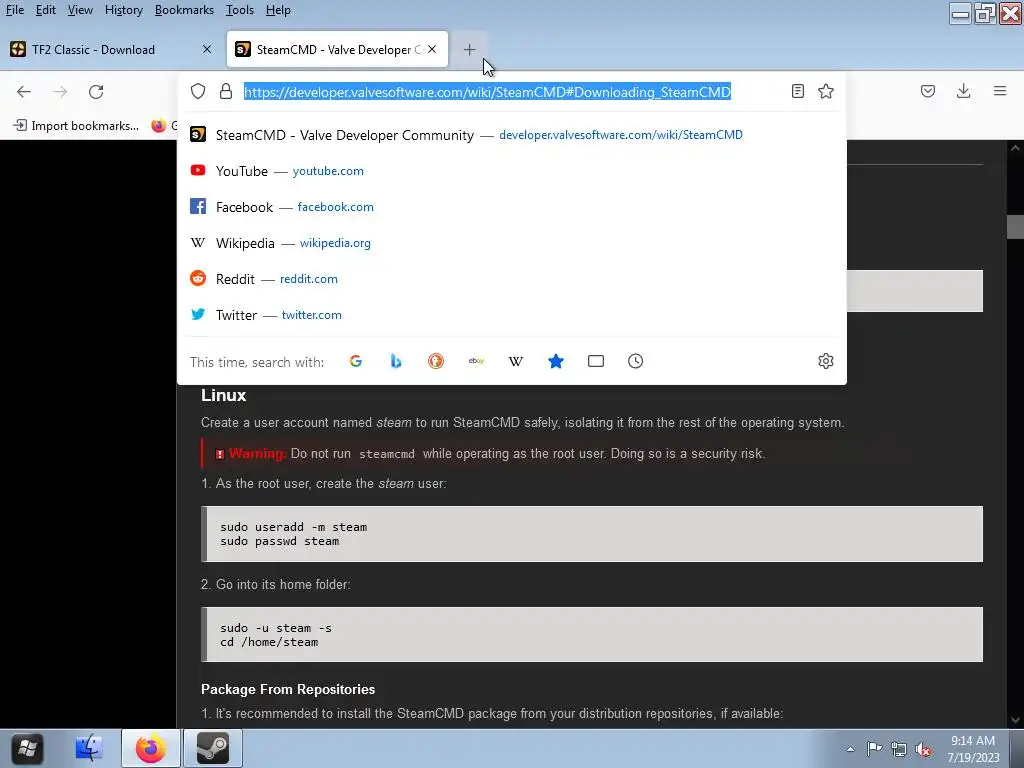
Task: Open the File menu
Action: tap(14, 10)
